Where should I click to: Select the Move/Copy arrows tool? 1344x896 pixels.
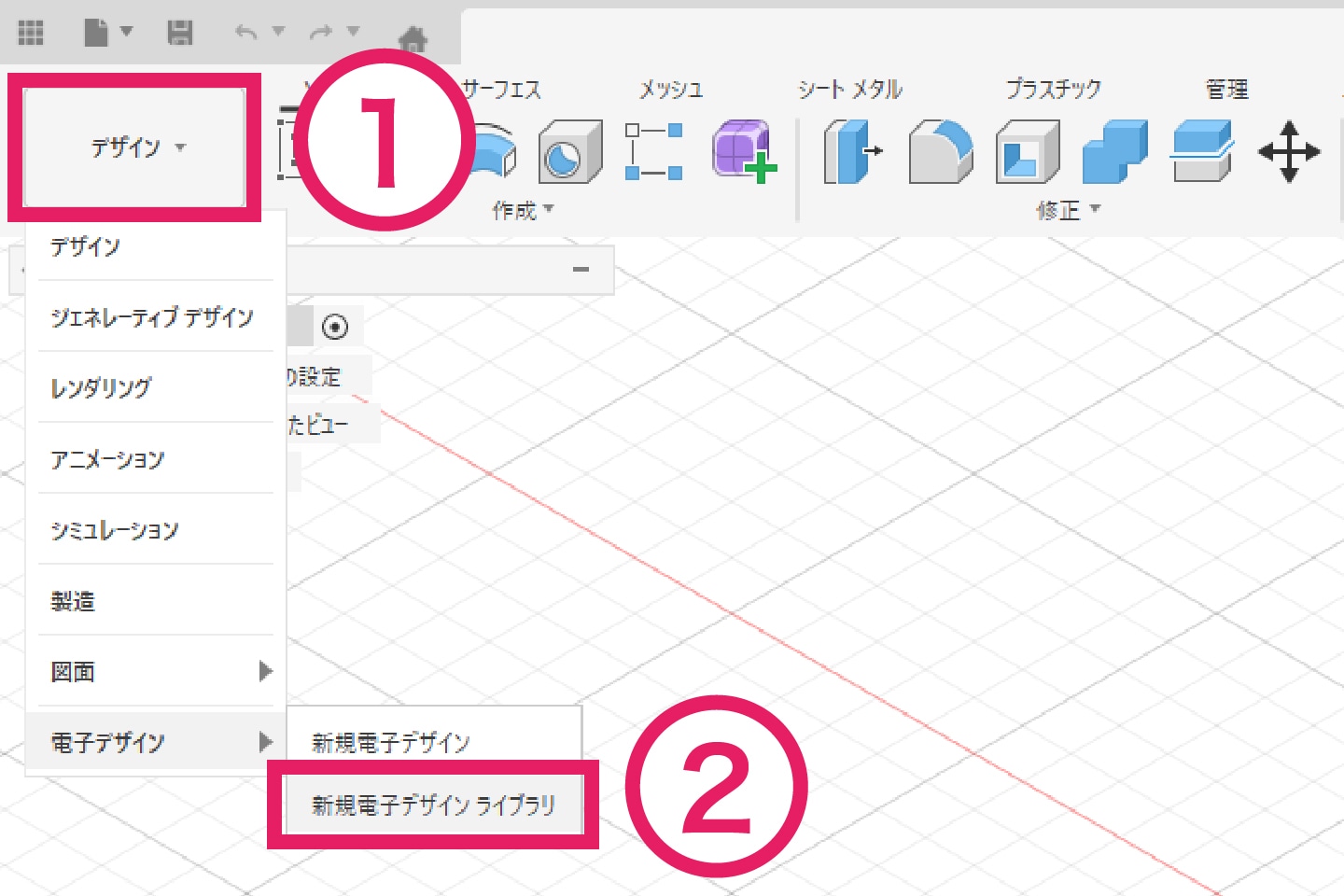[1289, 152]
